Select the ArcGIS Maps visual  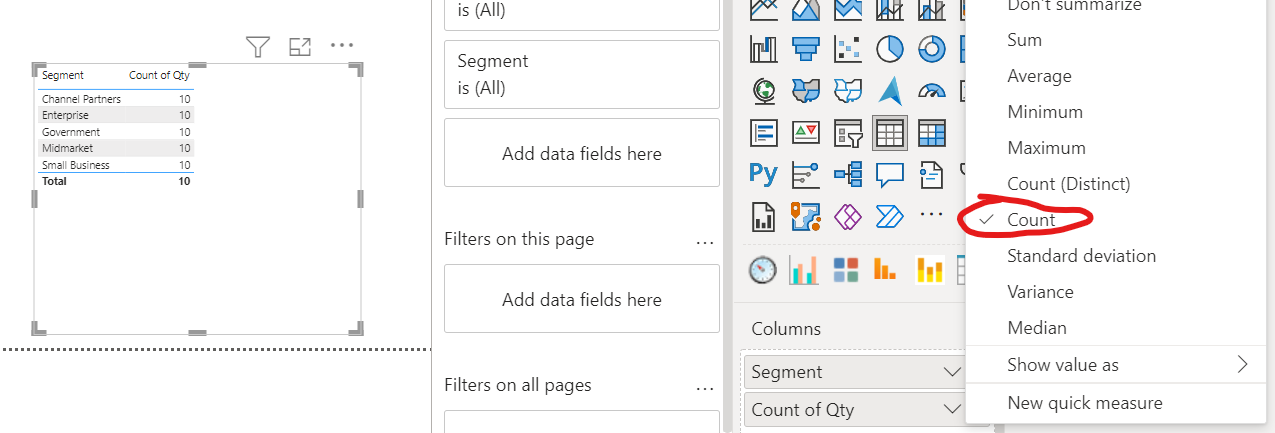pos(806,216)
